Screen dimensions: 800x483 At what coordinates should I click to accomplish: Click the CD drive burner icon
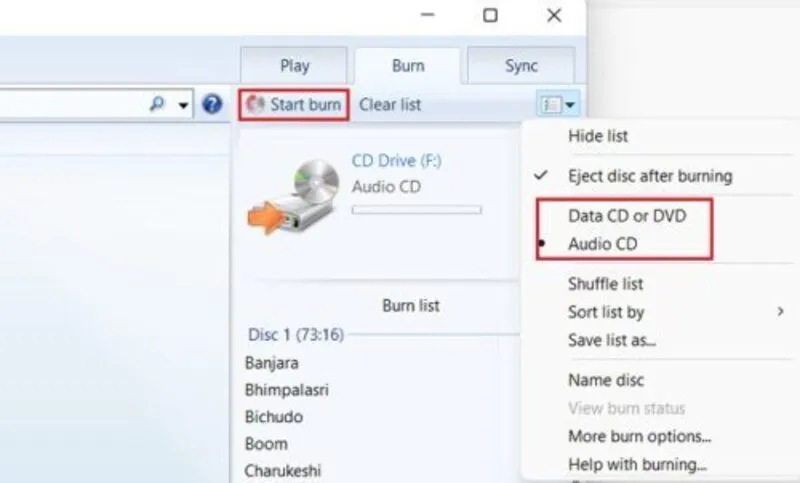[x=294, y=197]
